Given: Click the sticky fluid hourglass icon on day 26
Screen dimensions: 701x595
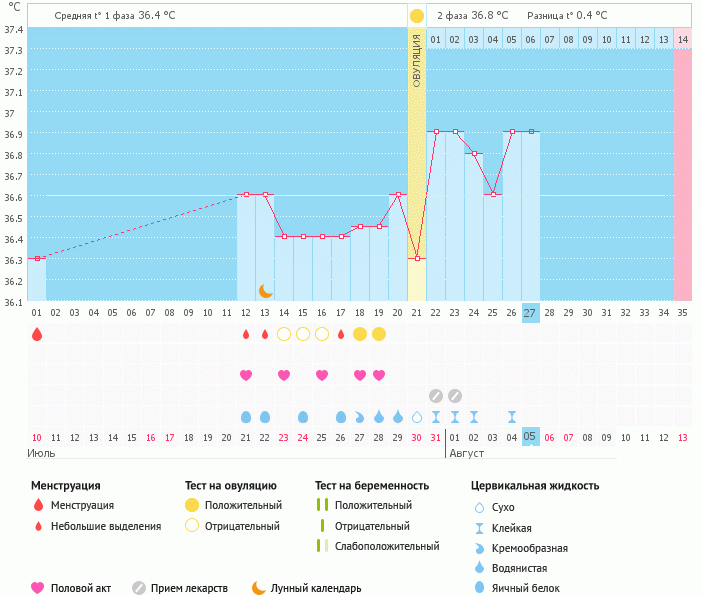Looking at the screenshot, I should [x=512, y=416].
